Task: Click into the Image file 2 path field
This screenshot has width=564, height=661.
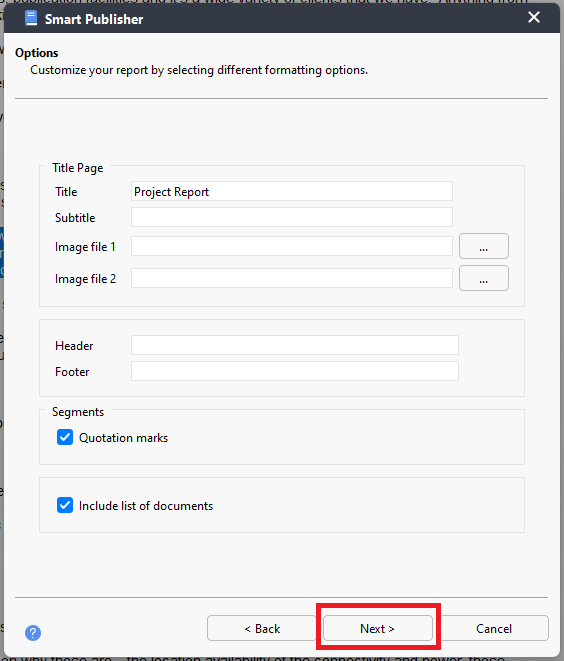Action: pos(292,278)
